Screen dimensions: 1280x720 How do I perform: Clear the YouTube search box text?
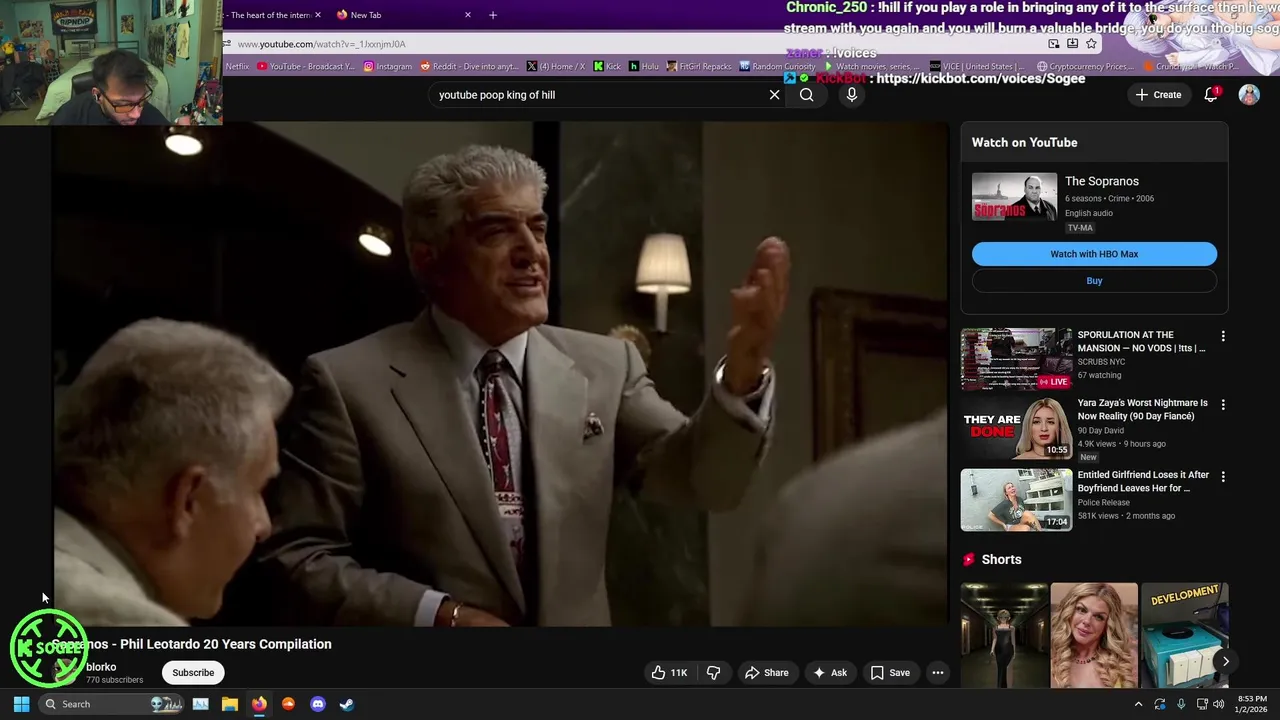tap(774, 95)
